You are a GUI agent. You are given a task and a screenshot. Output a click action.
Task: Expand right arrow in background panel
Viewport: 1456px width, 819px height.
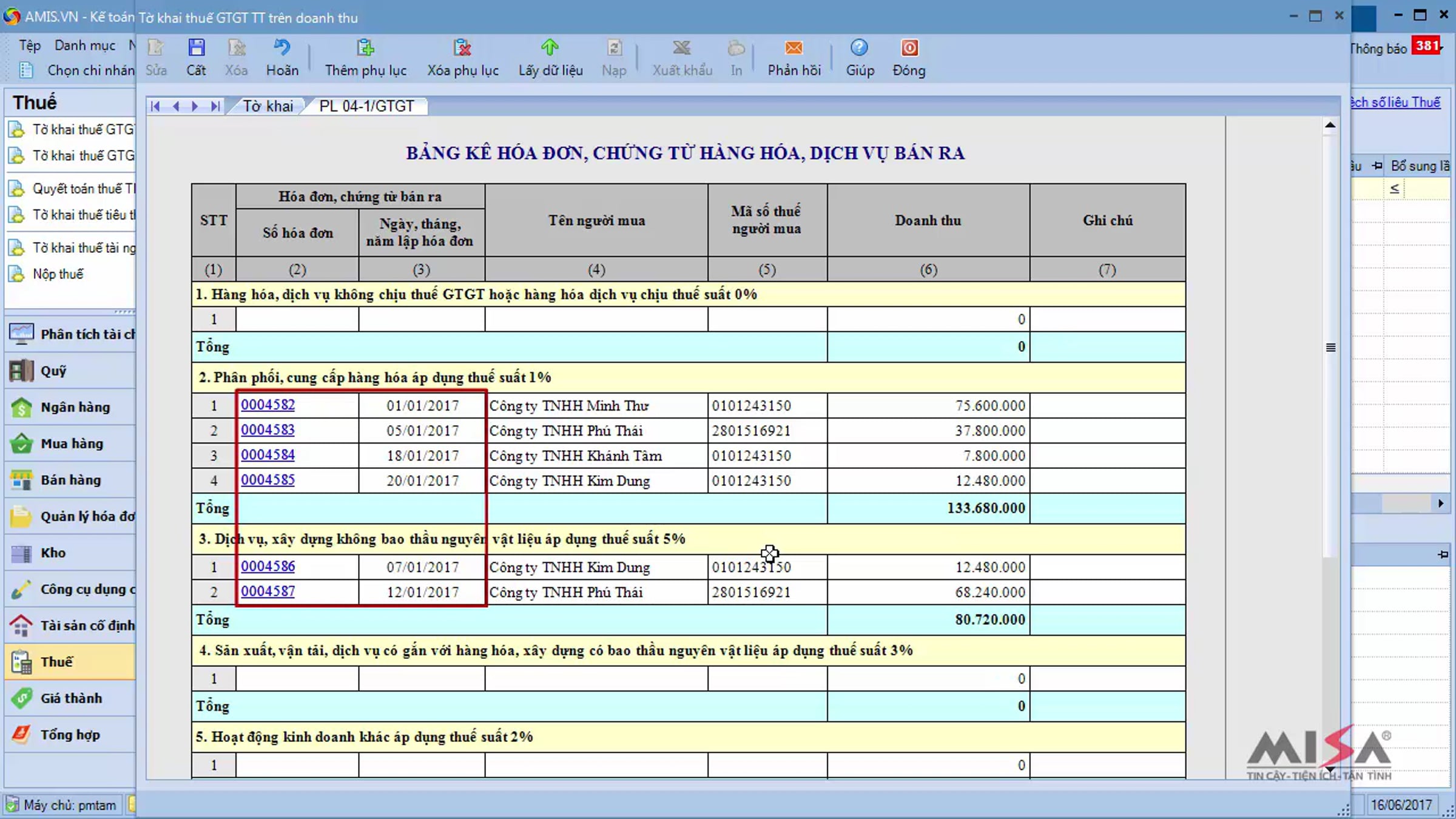(x=1441, y=504)
